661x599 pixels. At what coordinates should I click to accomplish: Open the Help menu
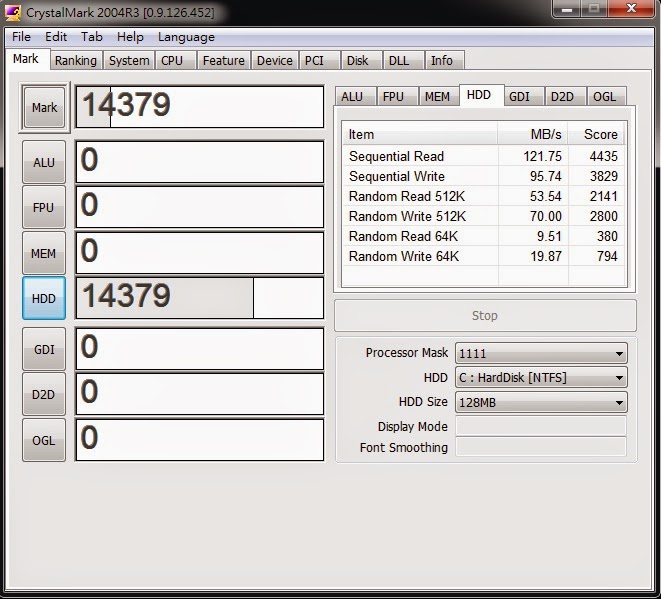(130, 37)
